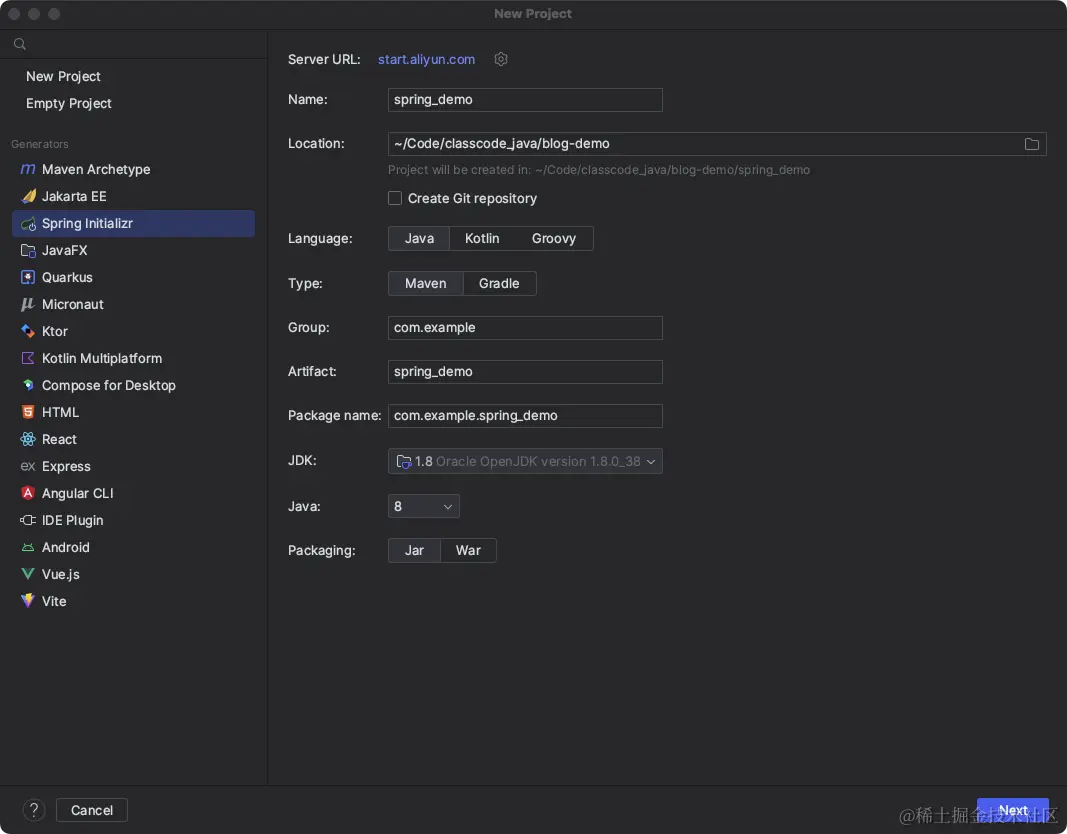The image size is (1067, 834).
Task: Open help with the question mark button
Action: point(33,810)
